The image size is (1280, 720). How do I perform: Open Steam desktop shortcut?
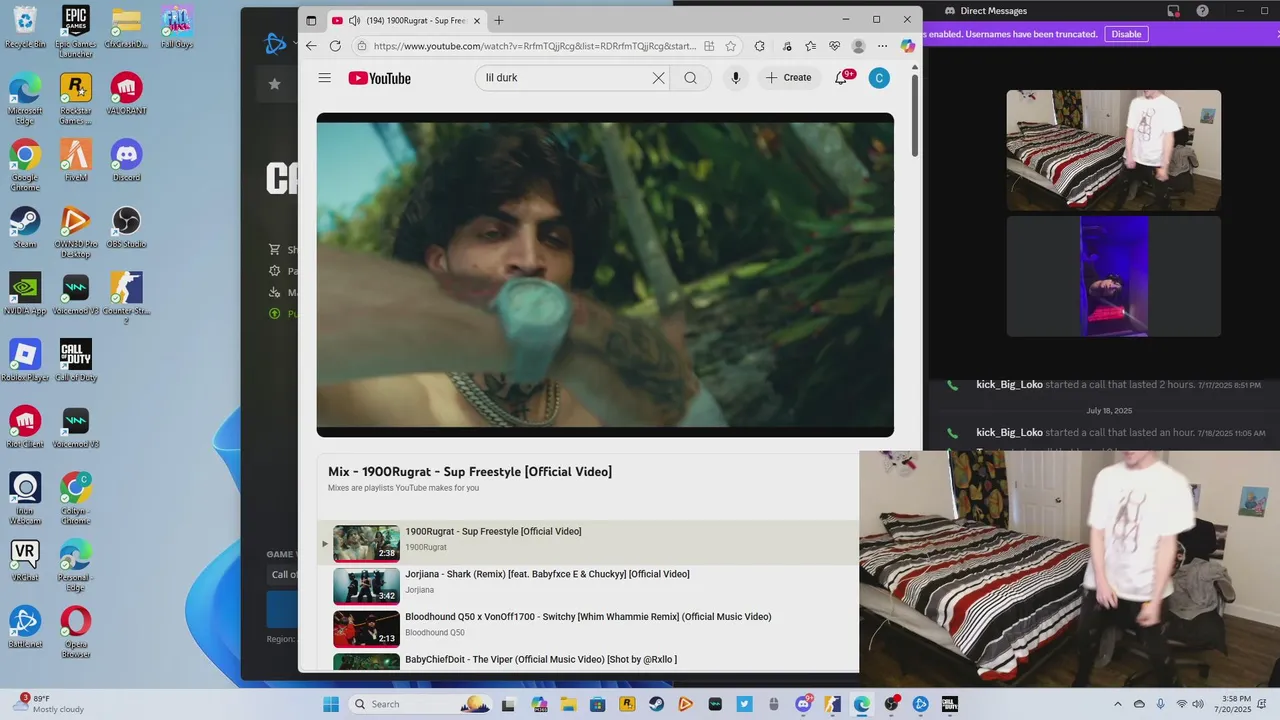point(25,226)
